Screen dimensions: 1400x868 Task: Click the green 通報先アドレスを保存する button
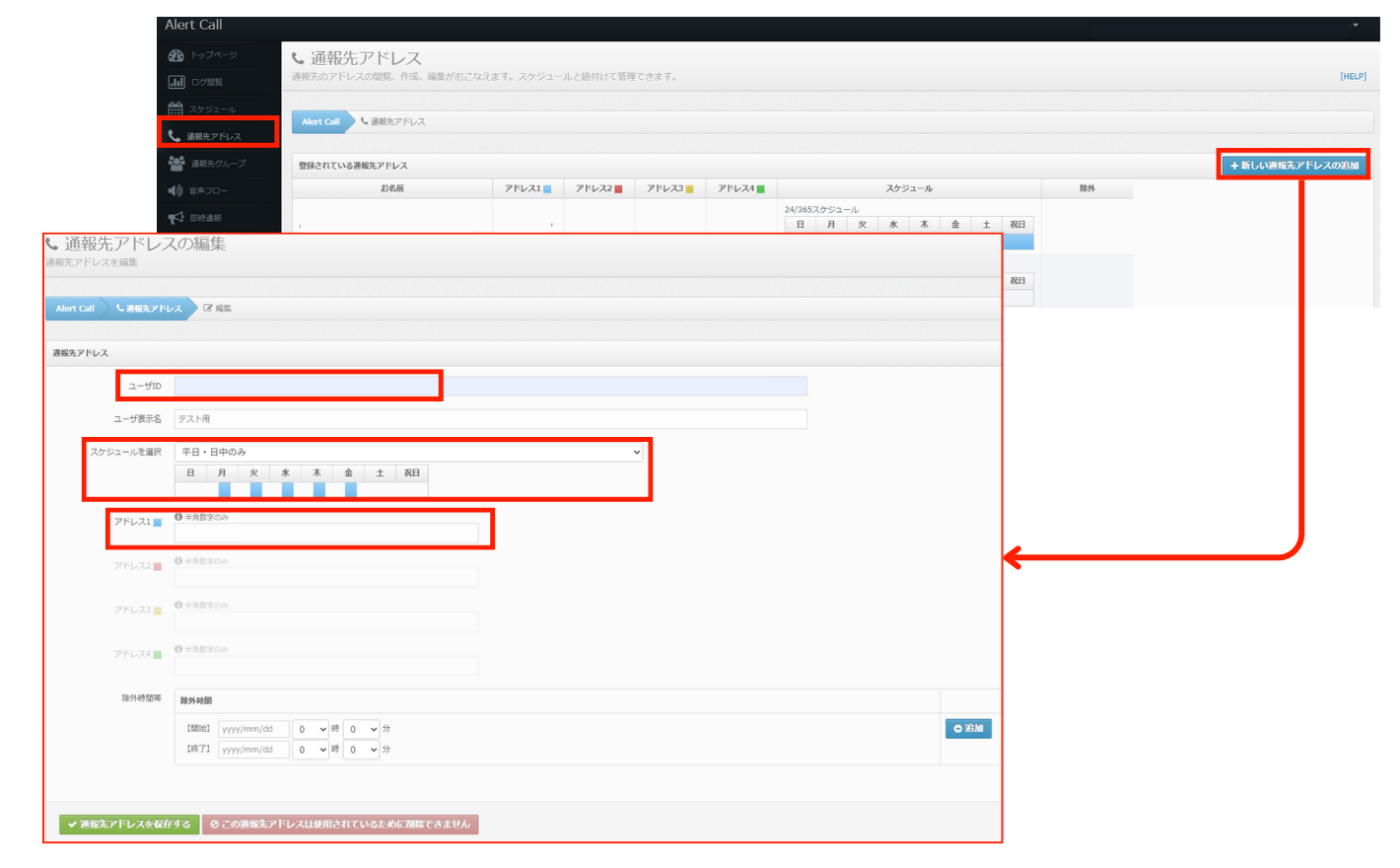pos(129,825)
